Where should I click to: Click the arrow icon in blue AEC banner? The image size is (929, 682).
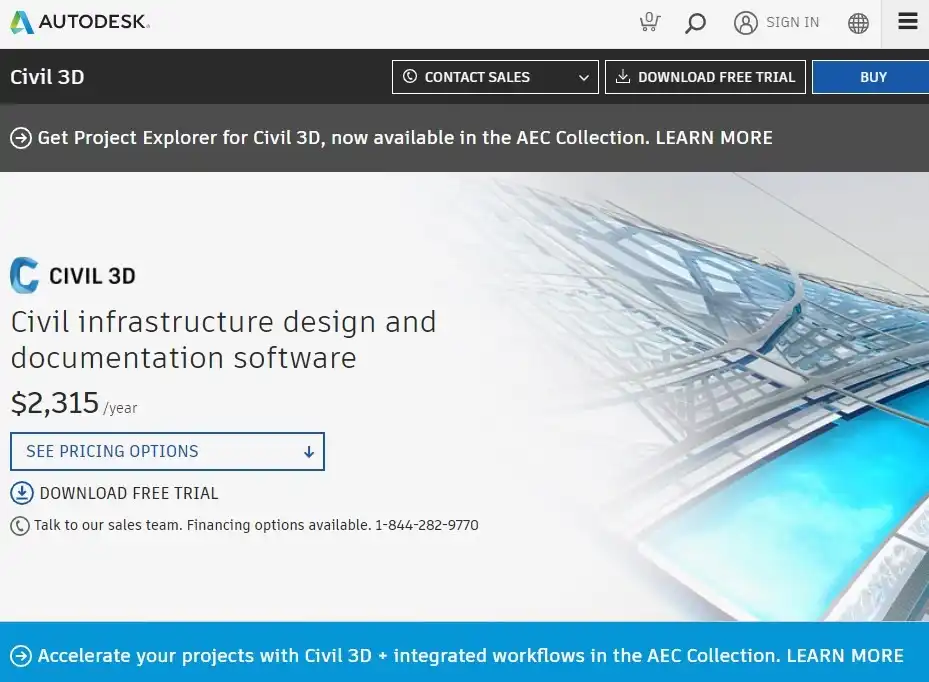[x=21, y=656]
